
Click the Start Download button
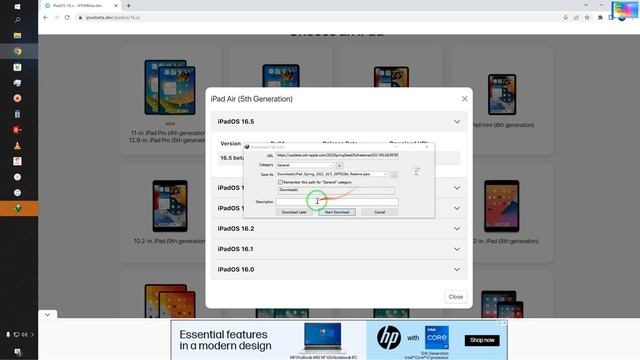click(x=337, y=212)
